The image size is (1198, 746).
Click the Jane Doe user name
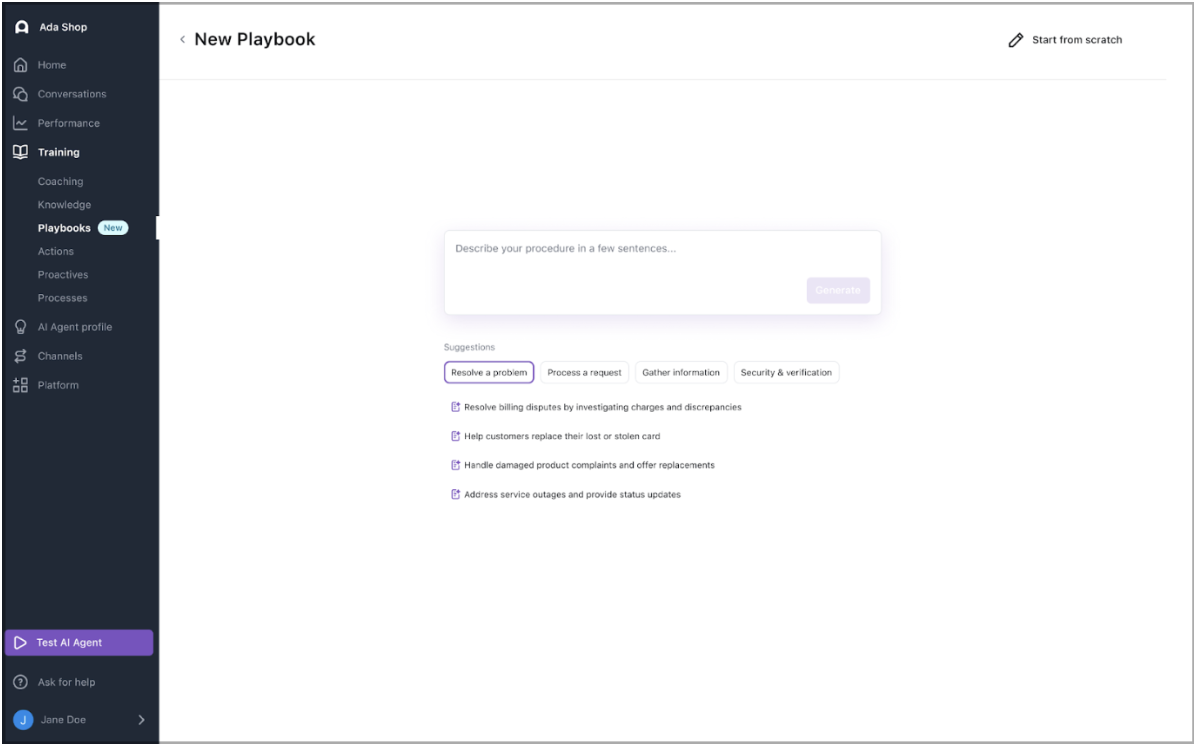tap(63, 720)
